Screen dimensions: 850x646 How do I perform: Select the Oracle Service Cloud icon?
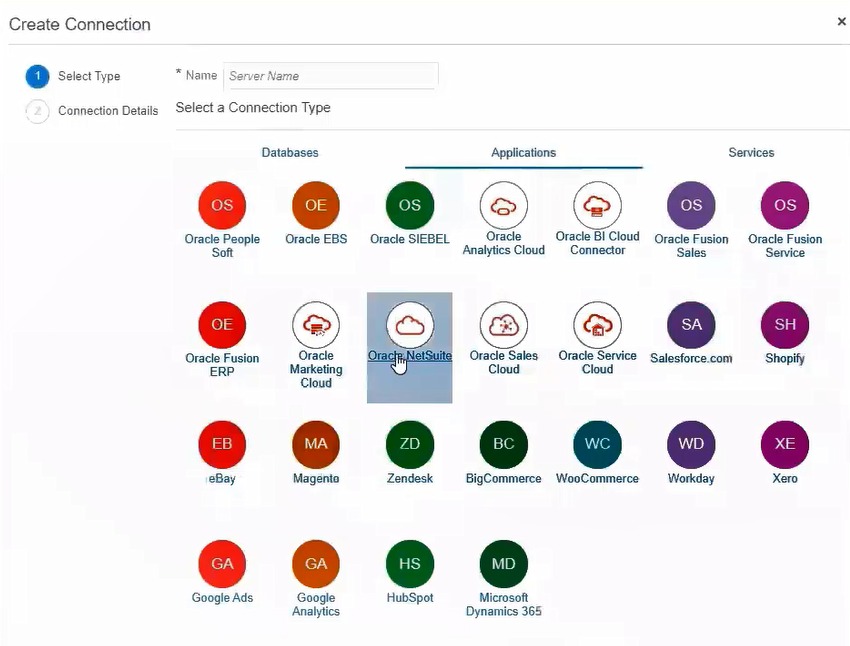point(597,325)
